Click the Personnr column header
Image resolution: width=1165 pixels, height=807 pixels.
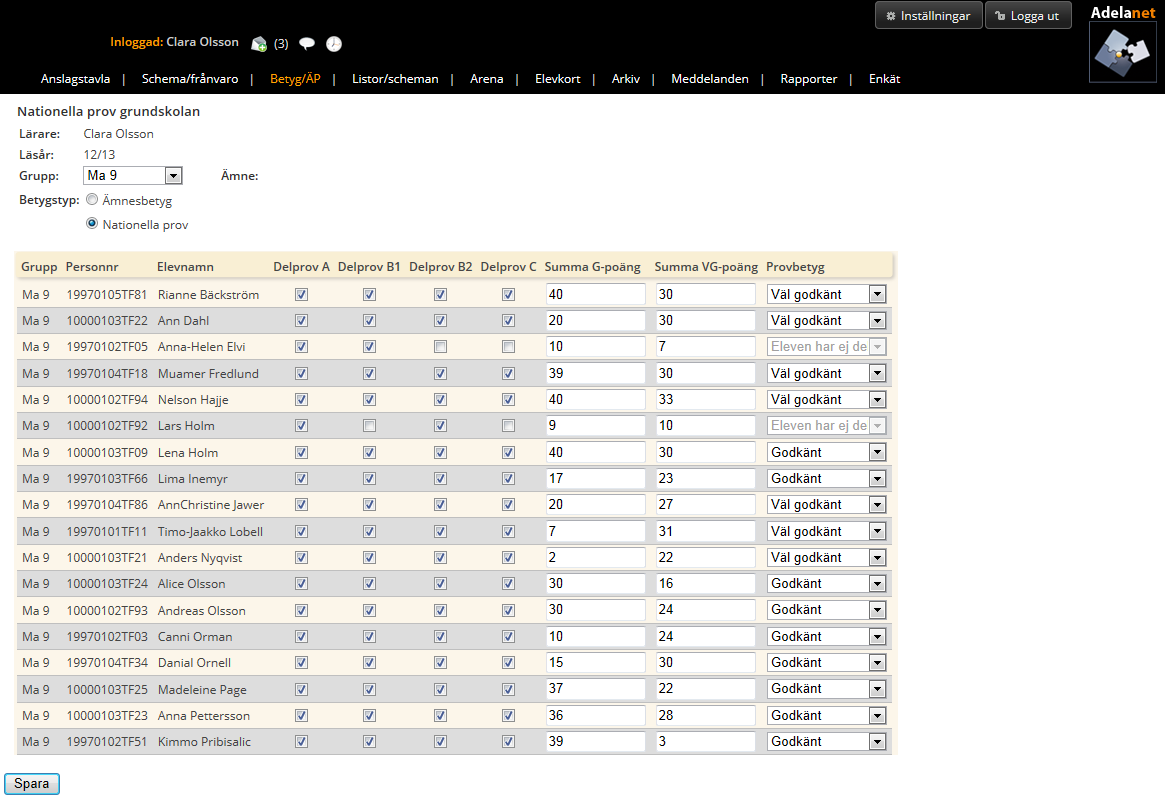click(x=91, y=267)
